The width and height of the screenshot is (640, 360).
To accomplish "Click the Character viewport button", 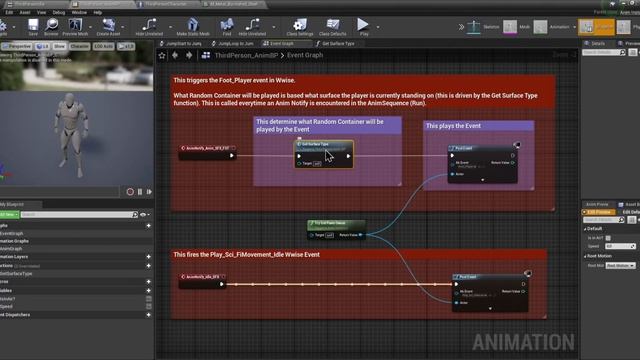I will pos(79,46).
